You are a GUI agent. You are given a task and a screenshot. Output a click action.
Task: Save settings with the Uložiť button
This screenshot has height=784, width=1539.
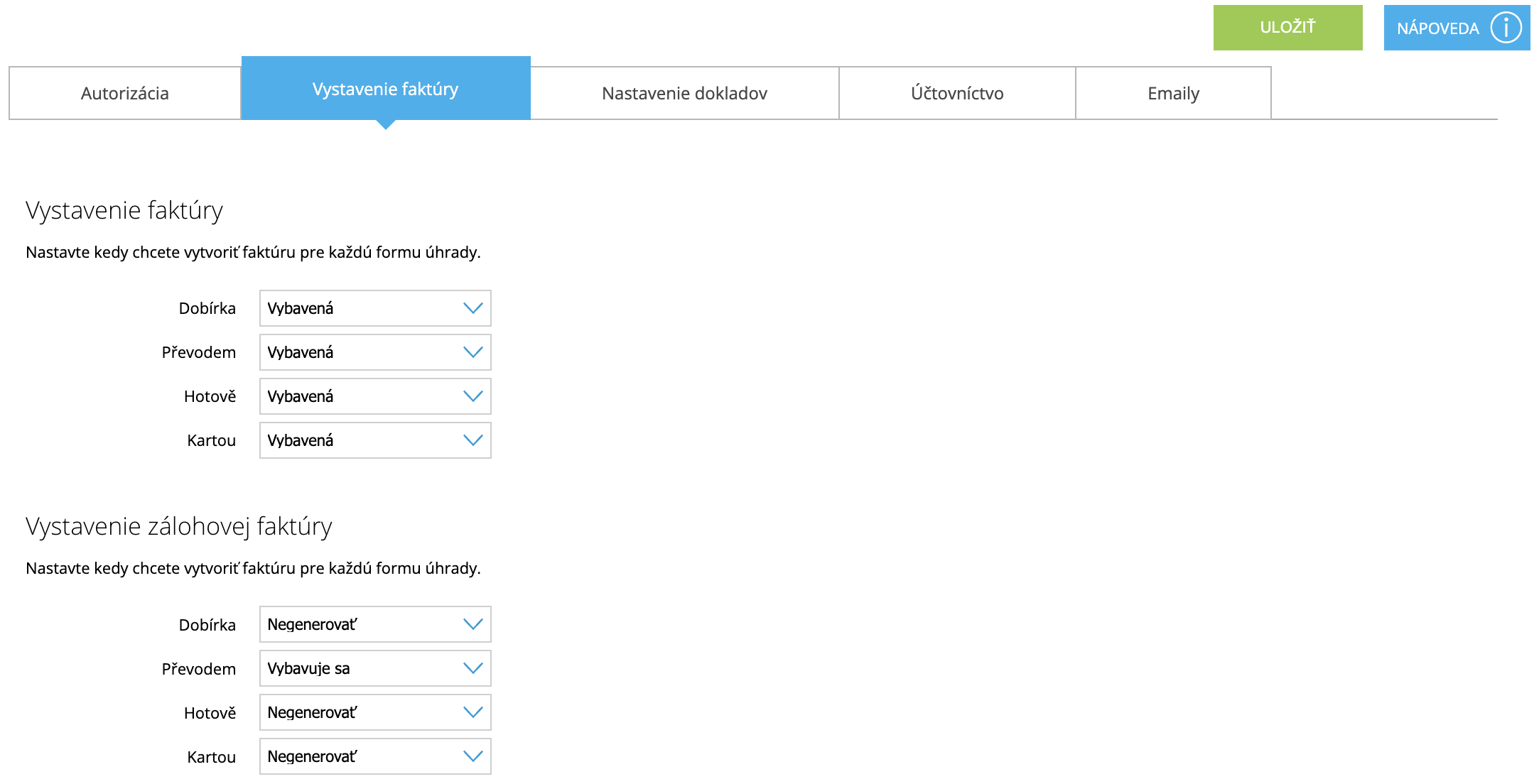(1287, 28)
